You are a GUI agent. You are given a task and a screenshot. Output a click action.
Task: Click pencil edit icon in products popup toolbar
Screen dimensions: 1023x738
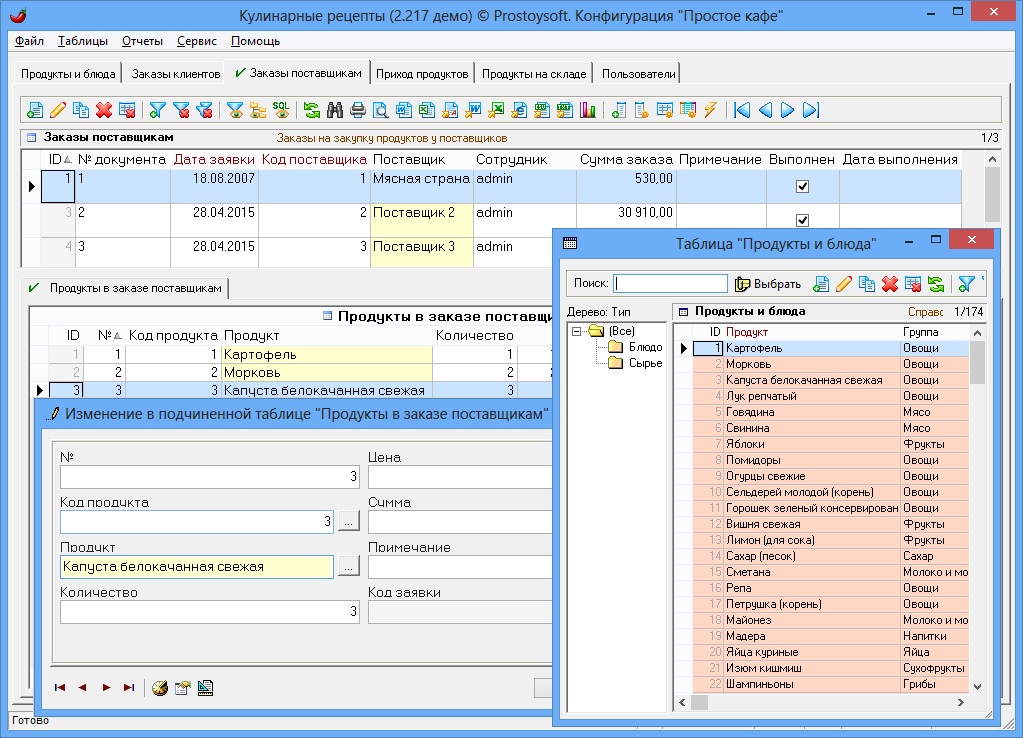click(x=843, y=284)
